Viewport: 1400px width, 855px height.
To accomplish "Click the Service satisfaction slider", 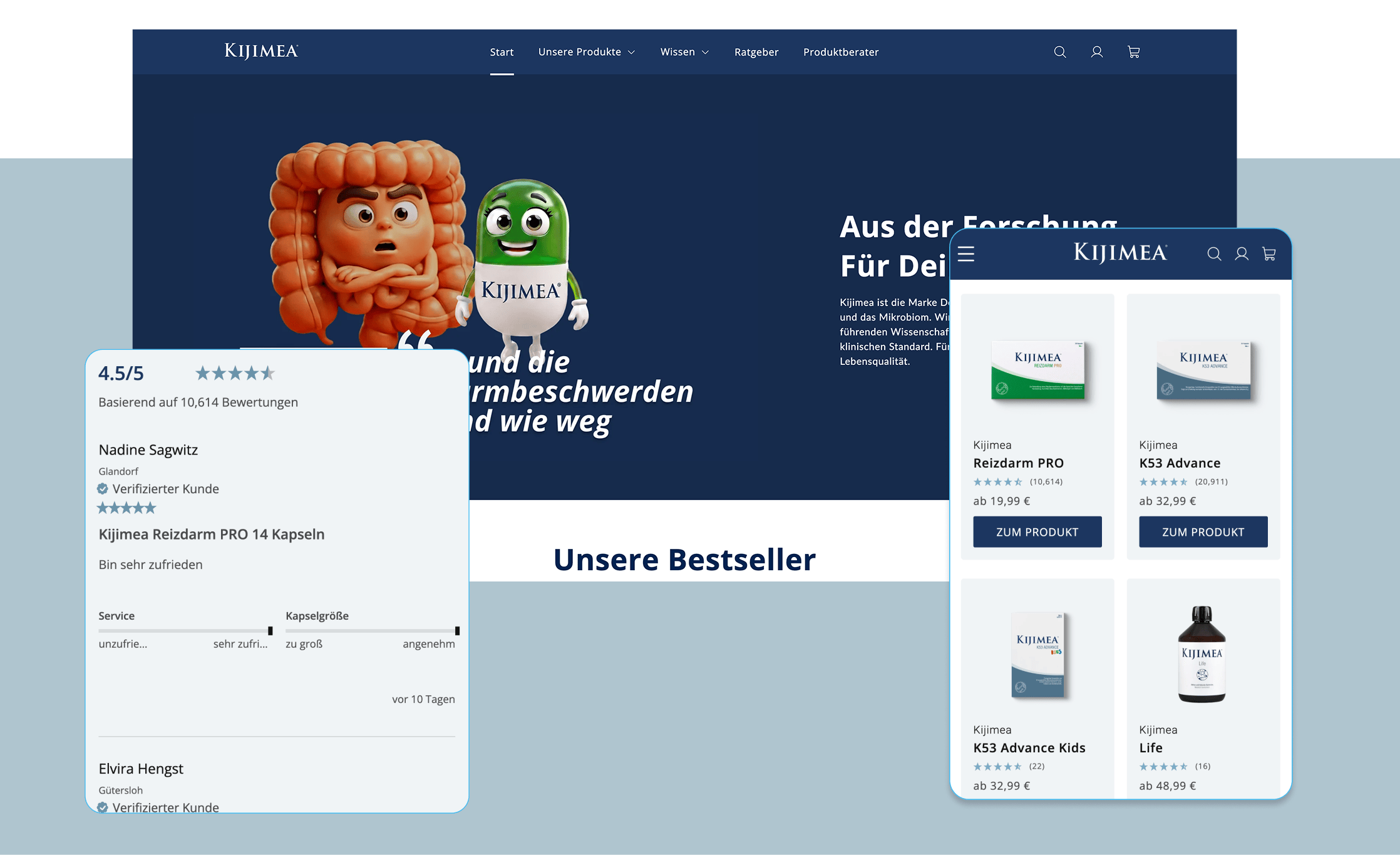I will click(185, 630).
